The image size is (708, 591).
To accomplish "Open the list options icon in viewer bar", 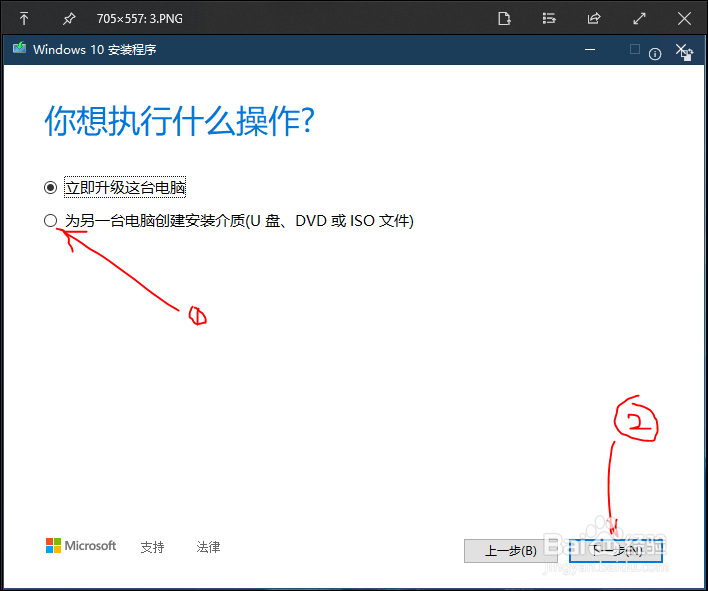I will pyautogui.click(x=549, y=19).
